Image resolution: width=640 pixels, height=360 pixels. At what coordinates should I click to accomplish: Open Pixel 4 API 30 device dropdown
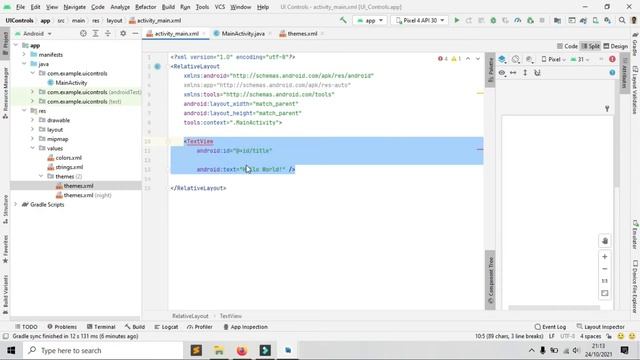420,20
